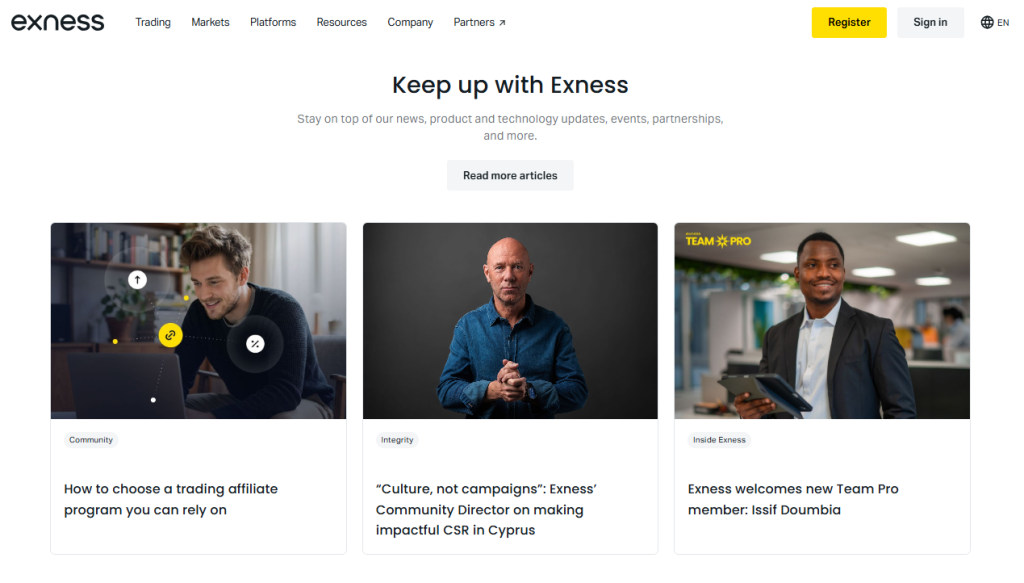Image resolution: width=1024 pixels, height=583 pixels.
Task: Click the upward arrow icon on the affiliate article image
Action: click(x=137, y=280)
